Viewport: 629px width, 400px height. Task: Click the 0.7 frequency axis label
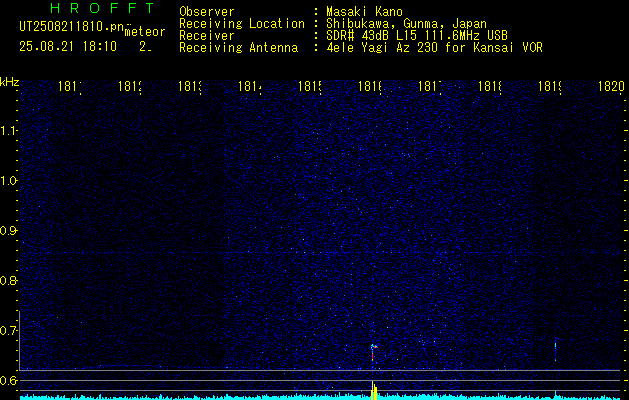click(9, 331)
